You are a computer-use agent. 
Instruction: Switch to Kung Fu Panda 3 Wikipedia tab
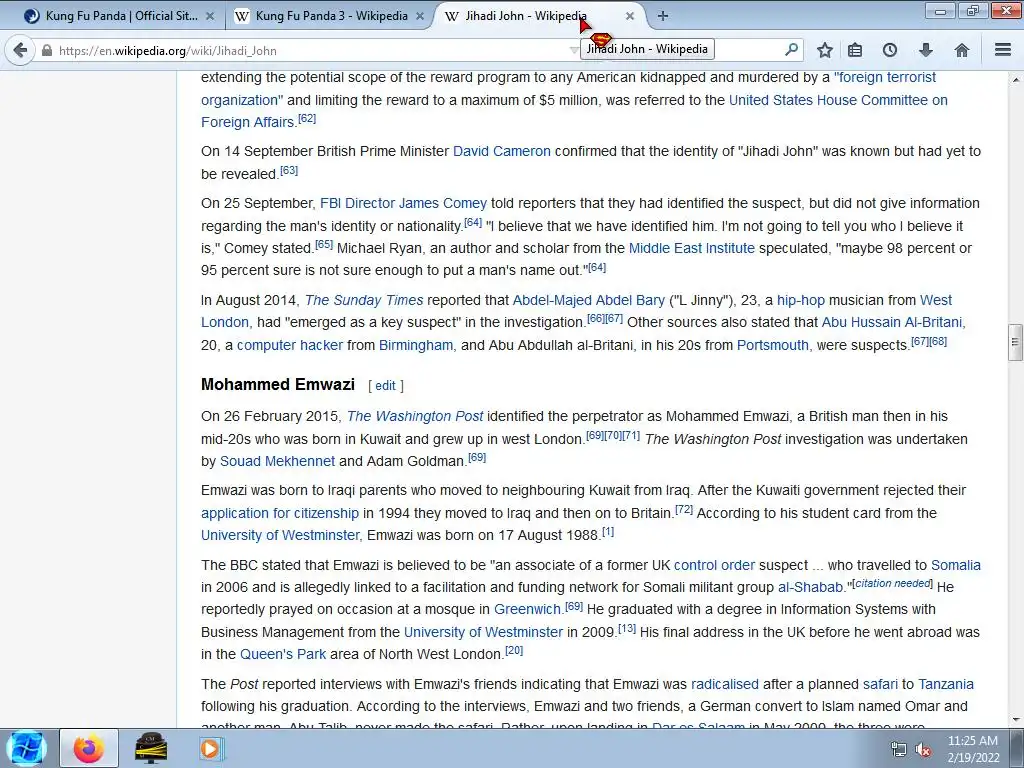(x=330, y=16)
